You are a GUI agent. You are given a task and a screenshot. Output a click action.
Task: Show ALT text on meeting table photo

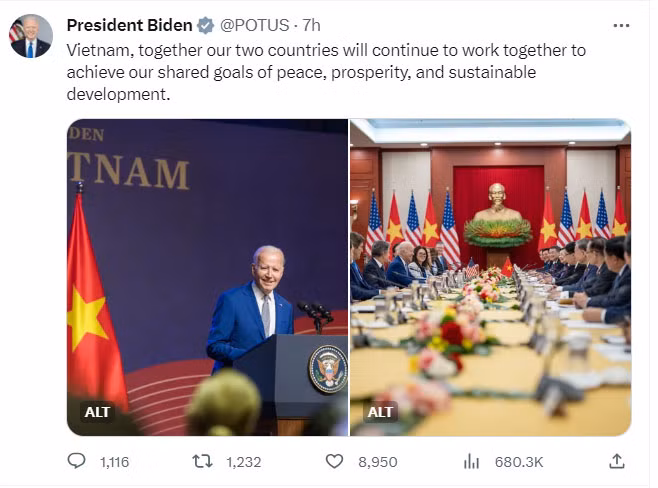point(380,412)
